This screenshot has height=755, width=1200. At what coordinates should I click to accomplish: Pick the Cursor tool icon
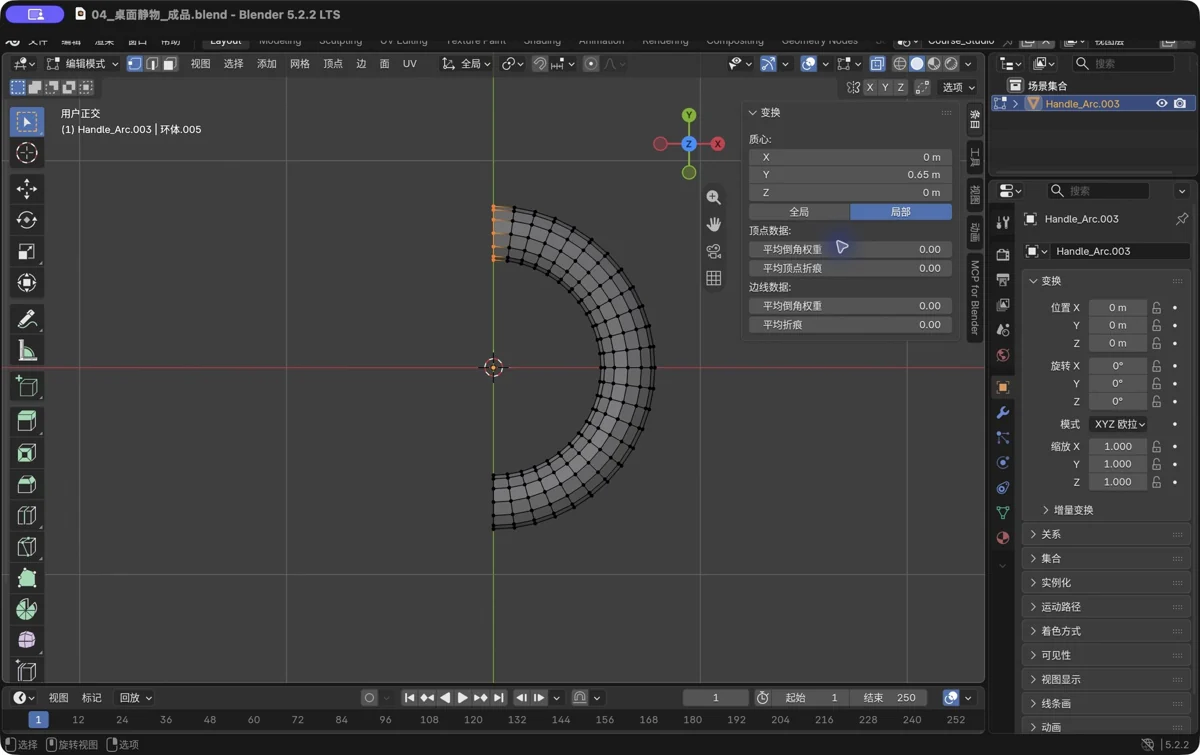pyautogui.click(x=27, y=153)
